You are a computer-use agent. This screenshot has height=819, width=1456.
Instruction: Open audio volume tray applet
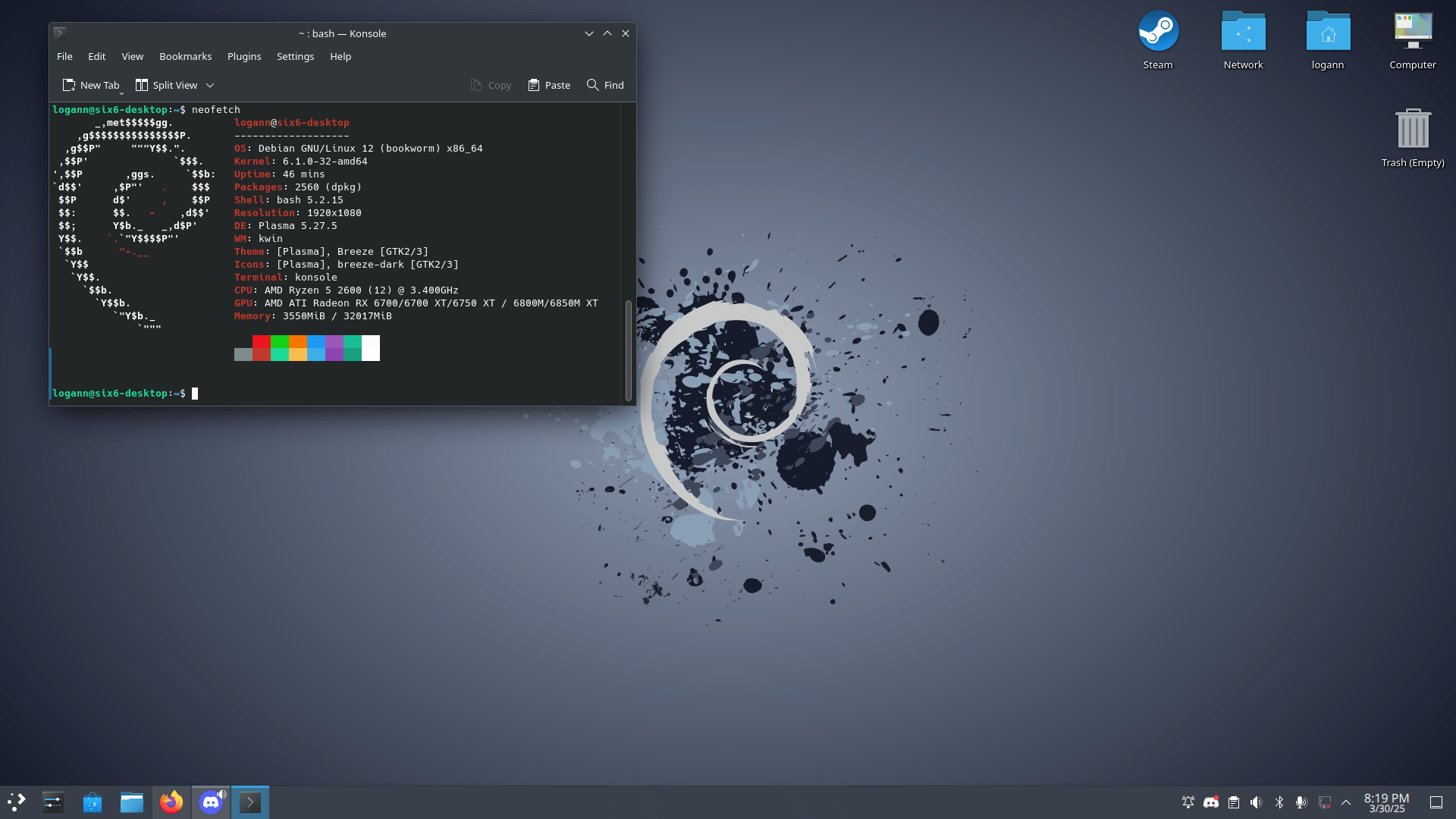[1257, 802]
